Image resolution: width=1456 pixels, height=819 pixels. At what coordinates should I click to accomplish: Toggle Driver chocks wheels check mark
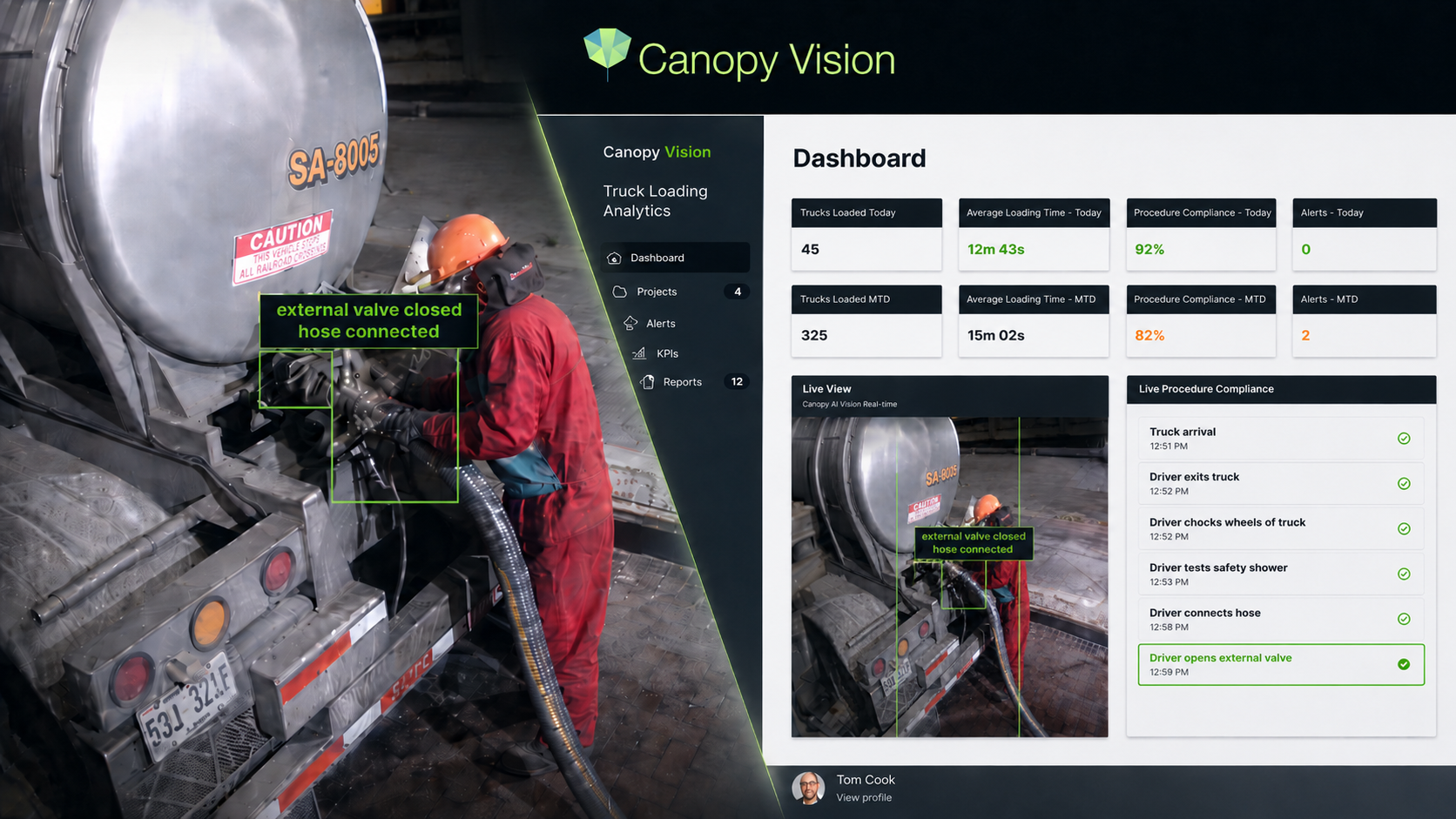click(1404, 529)
